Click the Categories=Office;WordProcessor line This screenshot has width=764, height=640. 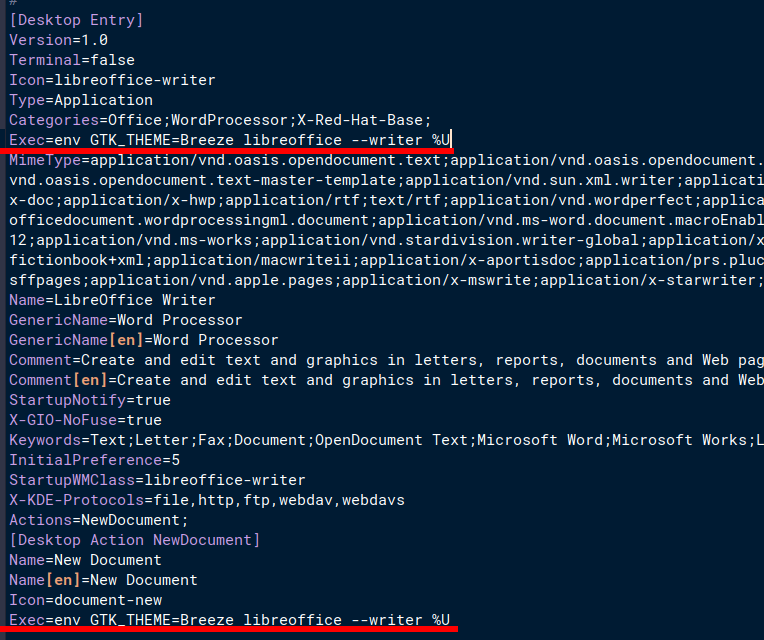click(220, 120)
